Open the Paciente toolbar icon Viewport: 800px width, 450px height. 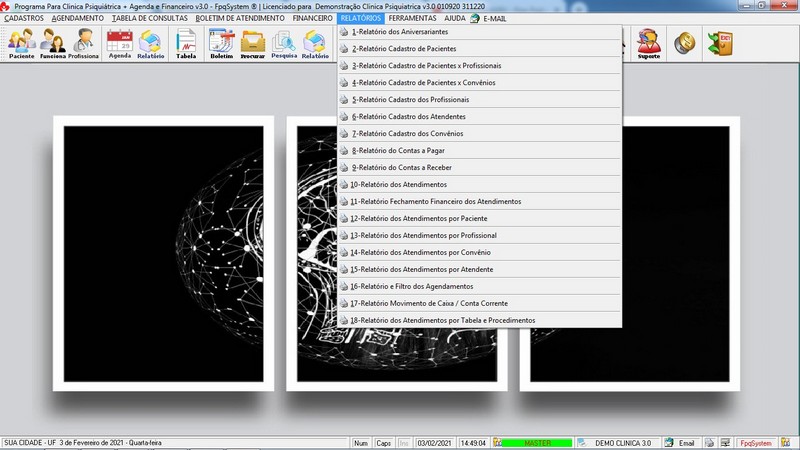tap(21, 43)
